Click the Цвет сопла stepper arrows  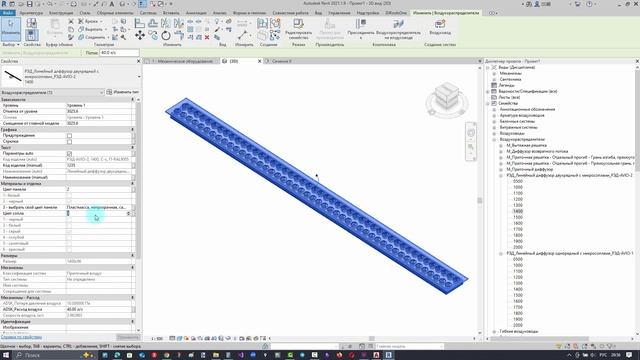coord(129,213)
